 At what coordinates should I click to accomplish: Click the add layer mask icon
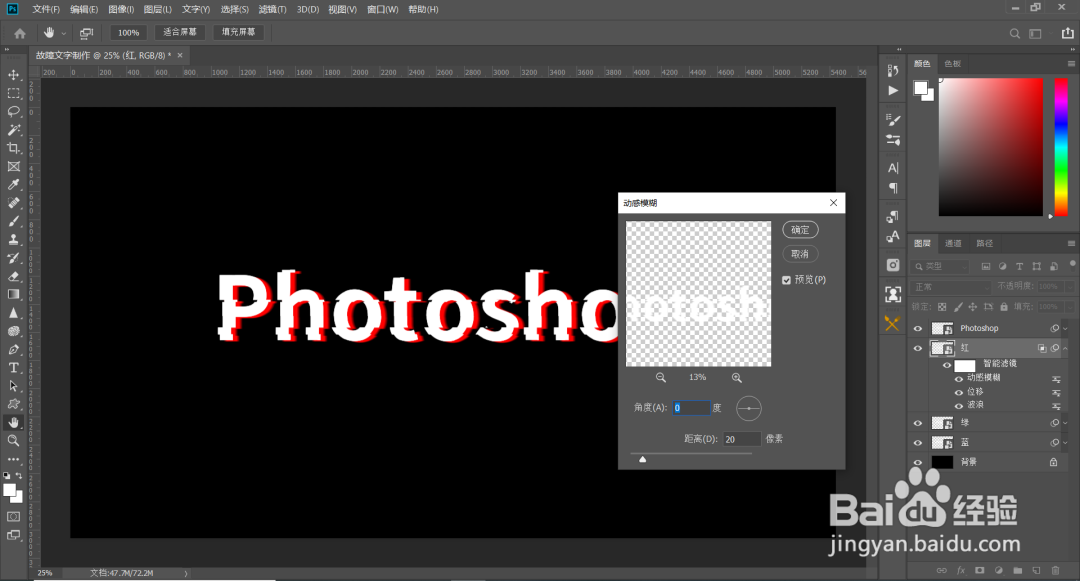979,570
